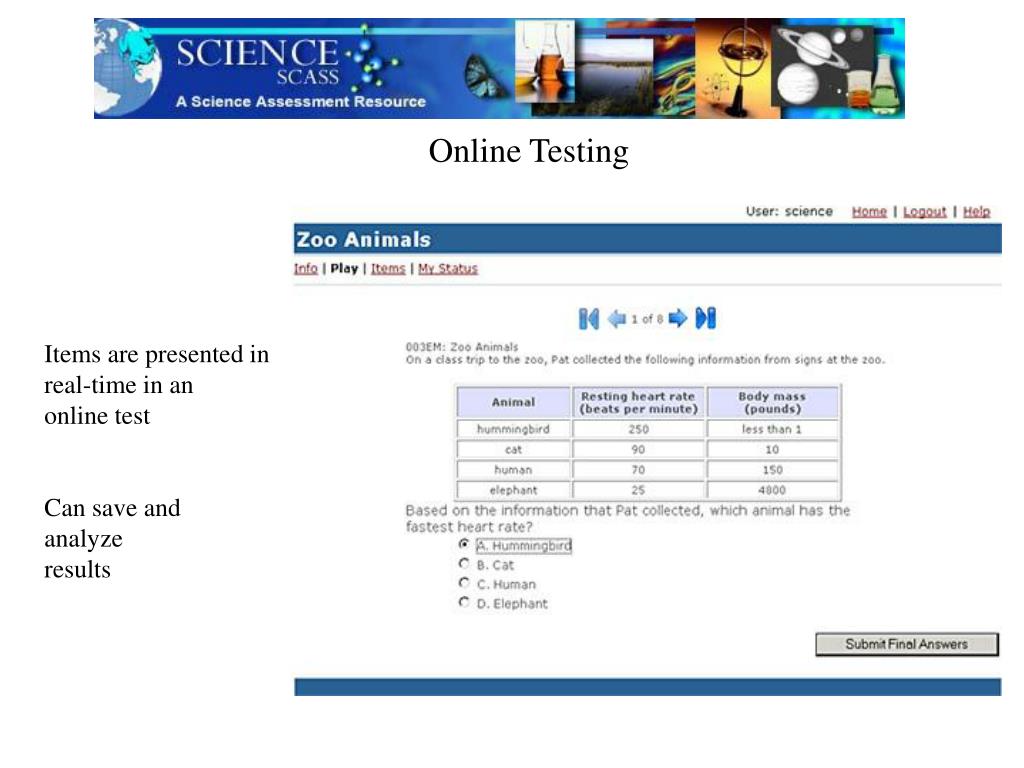Click body mass value 4800
Screen dimensions: 1024x768
tap(772, 490)
